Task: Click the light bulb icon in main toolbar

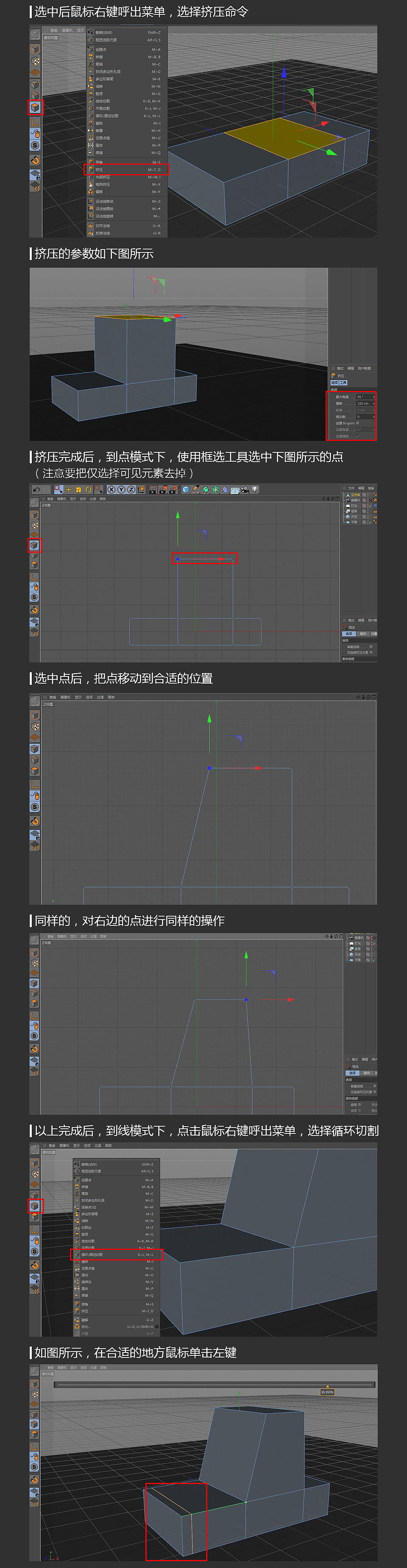Action: (255, 489)
